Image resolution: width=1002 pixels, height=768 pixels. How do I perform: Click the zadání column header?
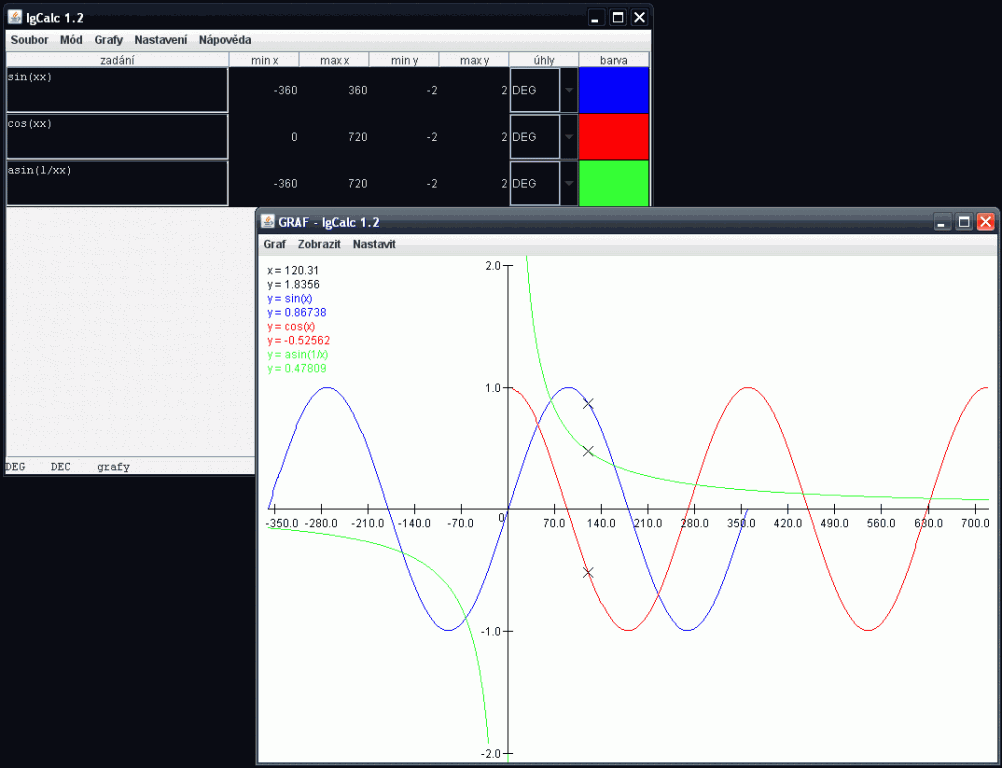[117, 60]
